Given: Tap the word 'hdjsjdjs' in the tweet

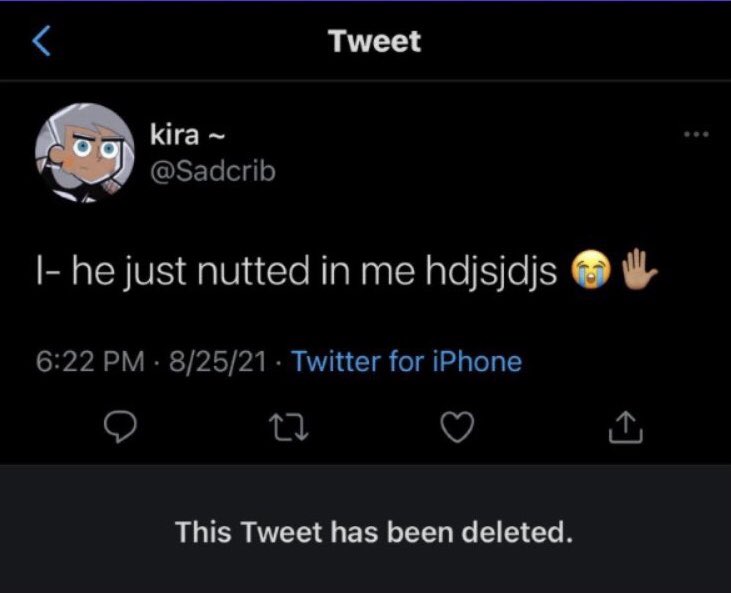Looking at the screenshot, I should [x=491, y=272].
